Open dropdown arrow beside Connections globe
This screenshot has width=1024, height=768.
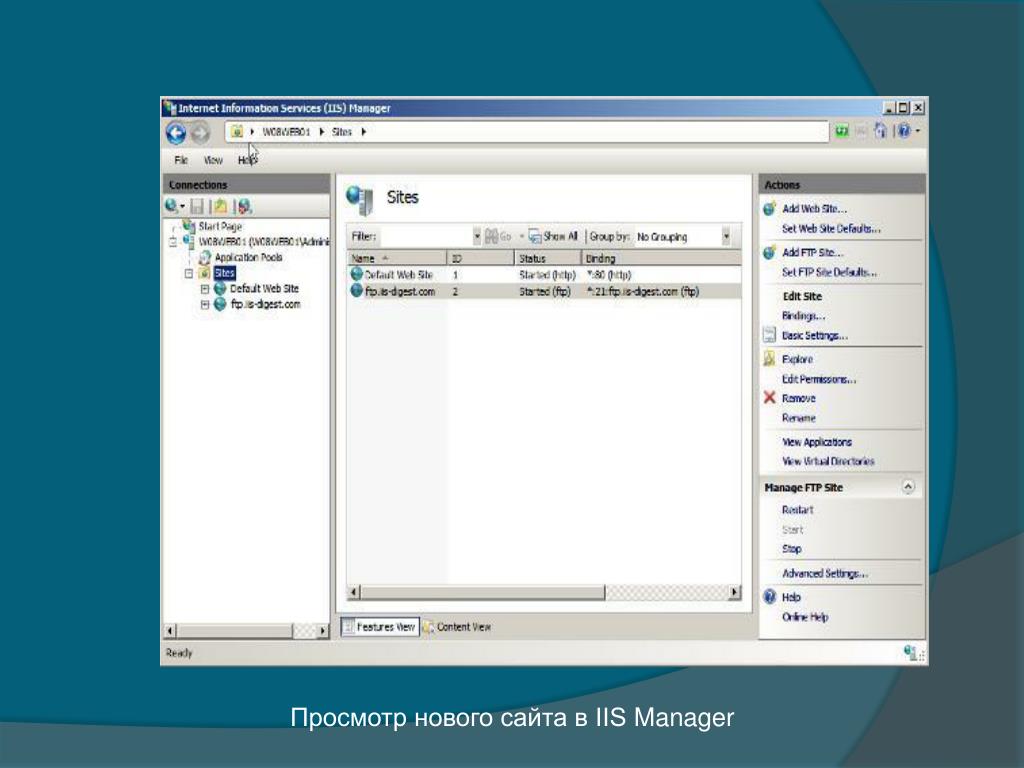click(x=183, y=207)
